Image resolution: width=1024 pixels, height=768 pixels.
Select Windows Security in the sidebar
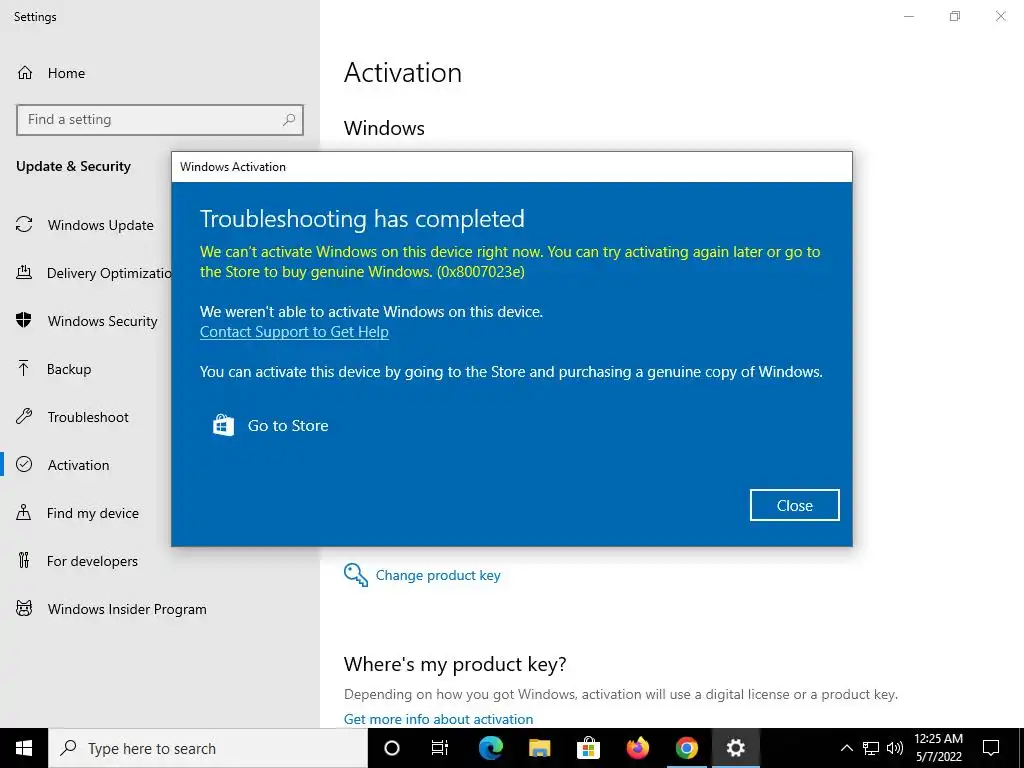(x=103, y=321)
